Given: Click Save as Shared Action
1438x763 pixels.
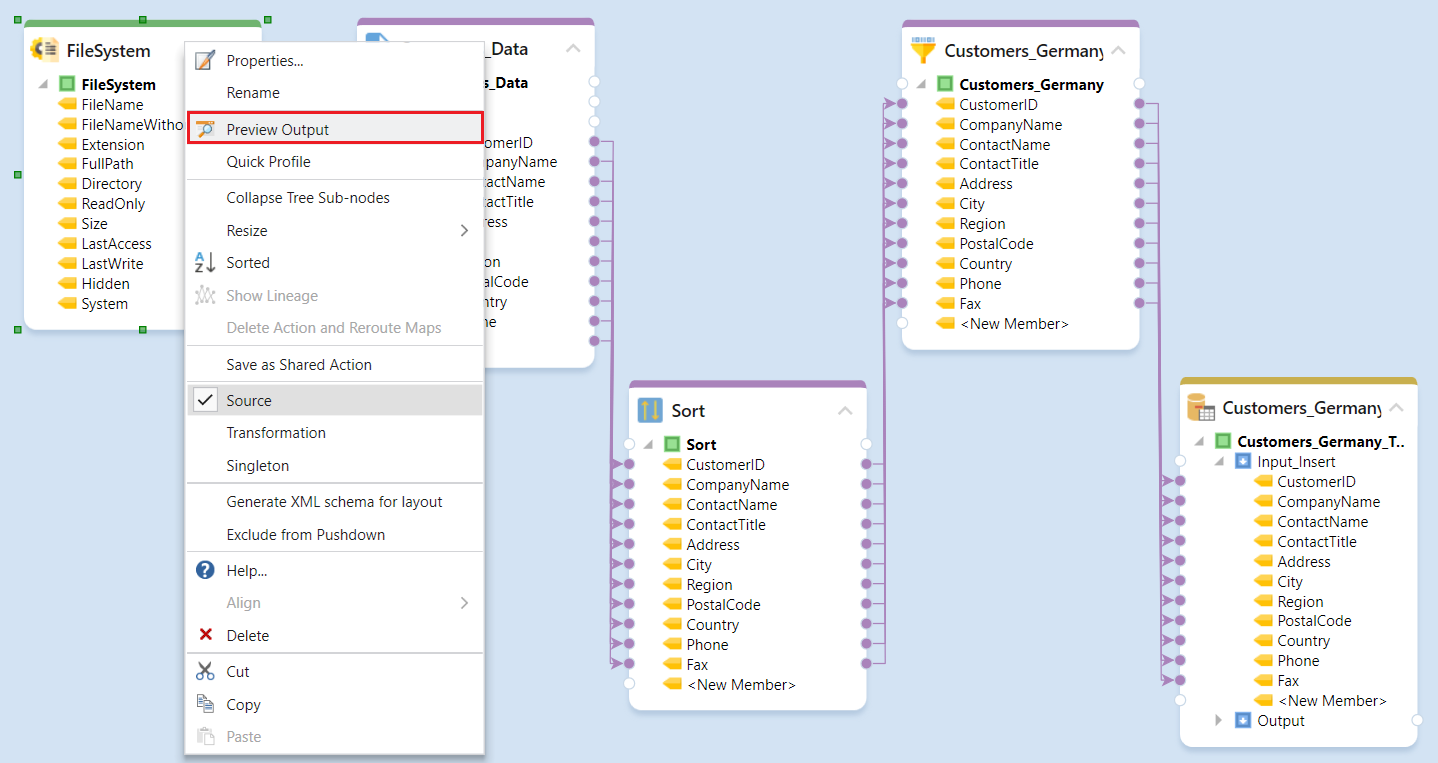Looking at the screenshot, I should 299,365.
